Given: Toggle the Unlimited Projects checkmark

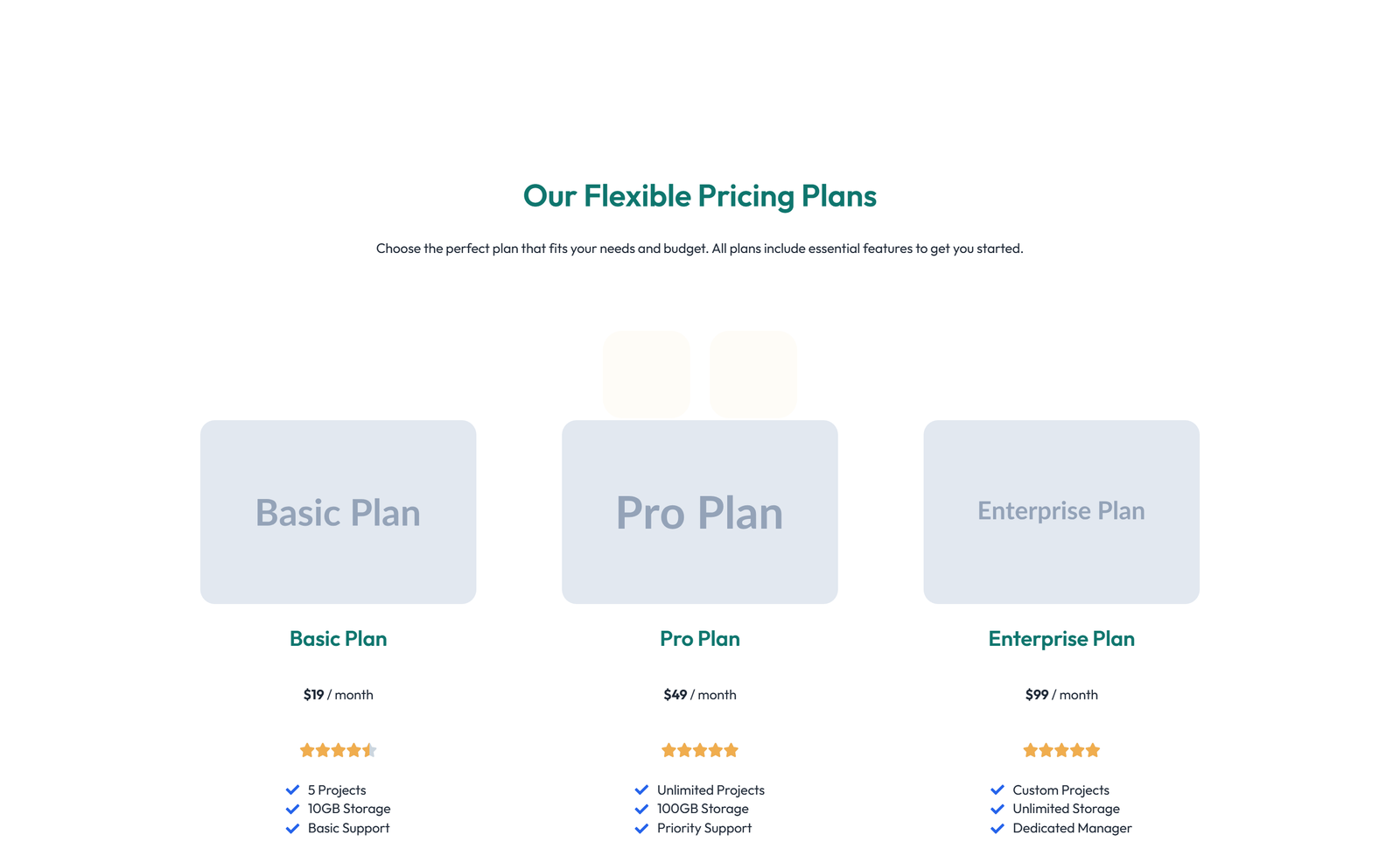Looking at the screenshot, I should 641,789.
